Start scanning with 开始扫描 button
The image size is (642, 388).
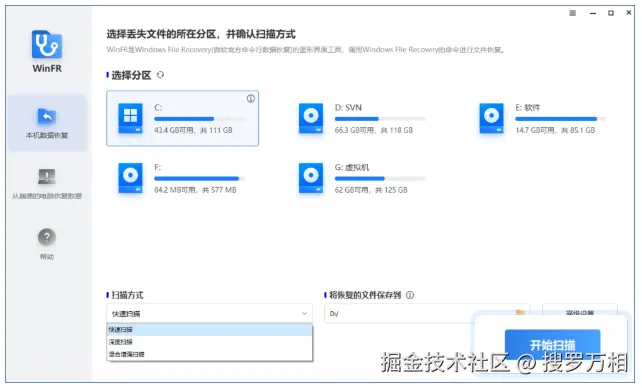[552, 345]
